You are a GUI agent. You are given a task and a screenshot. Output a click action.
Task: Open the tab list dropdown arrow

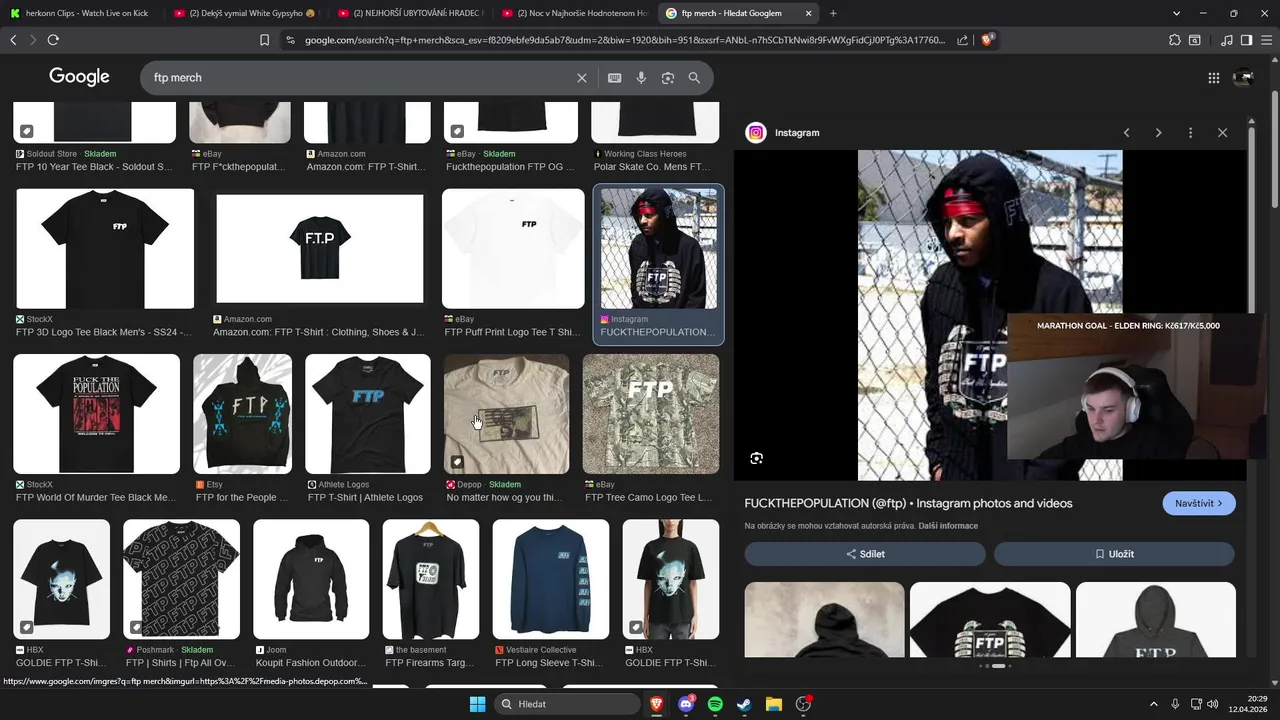(x=1176, y=13)
